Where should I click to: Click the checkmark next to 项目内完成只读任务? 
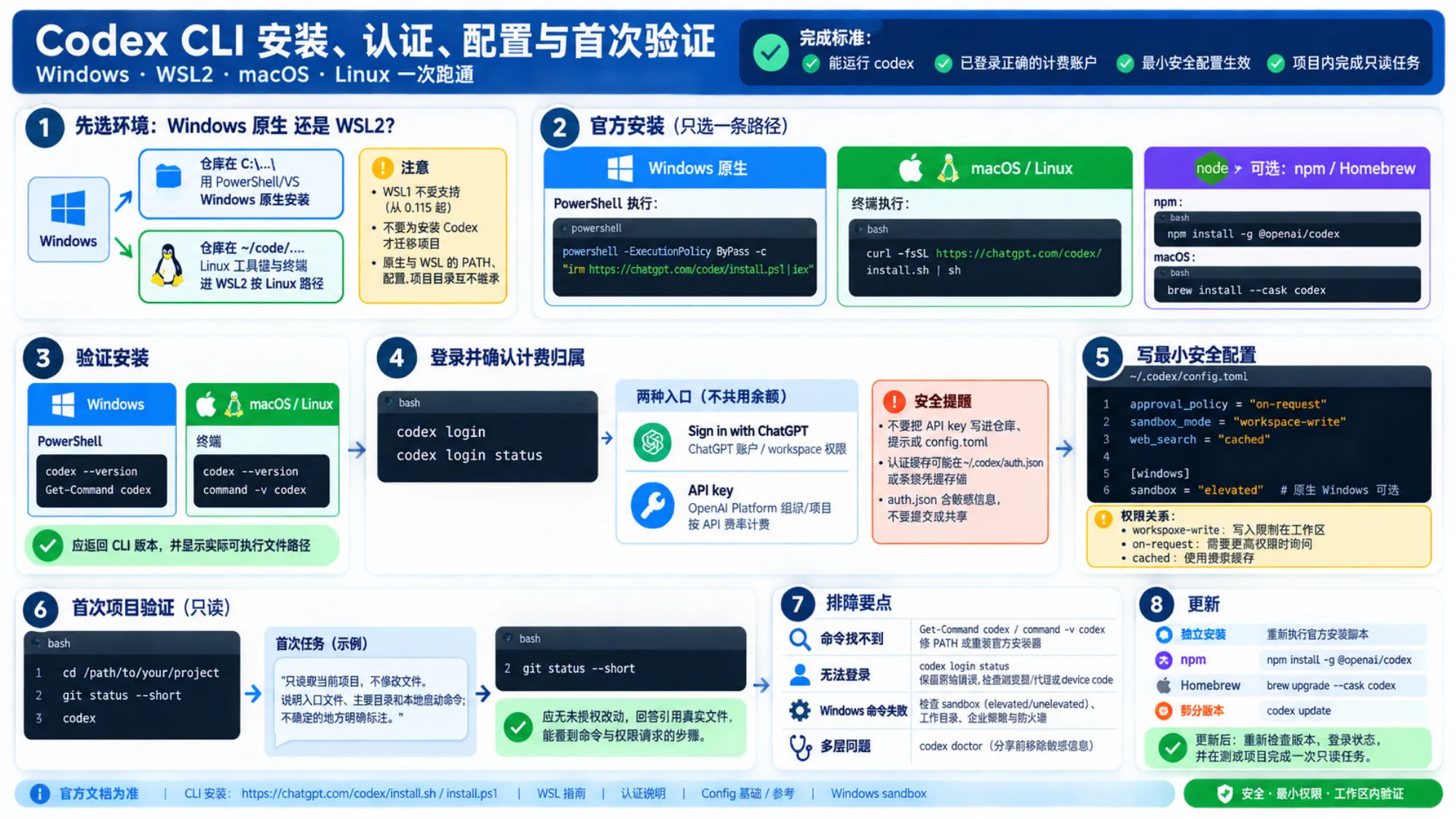point(1275,64)
